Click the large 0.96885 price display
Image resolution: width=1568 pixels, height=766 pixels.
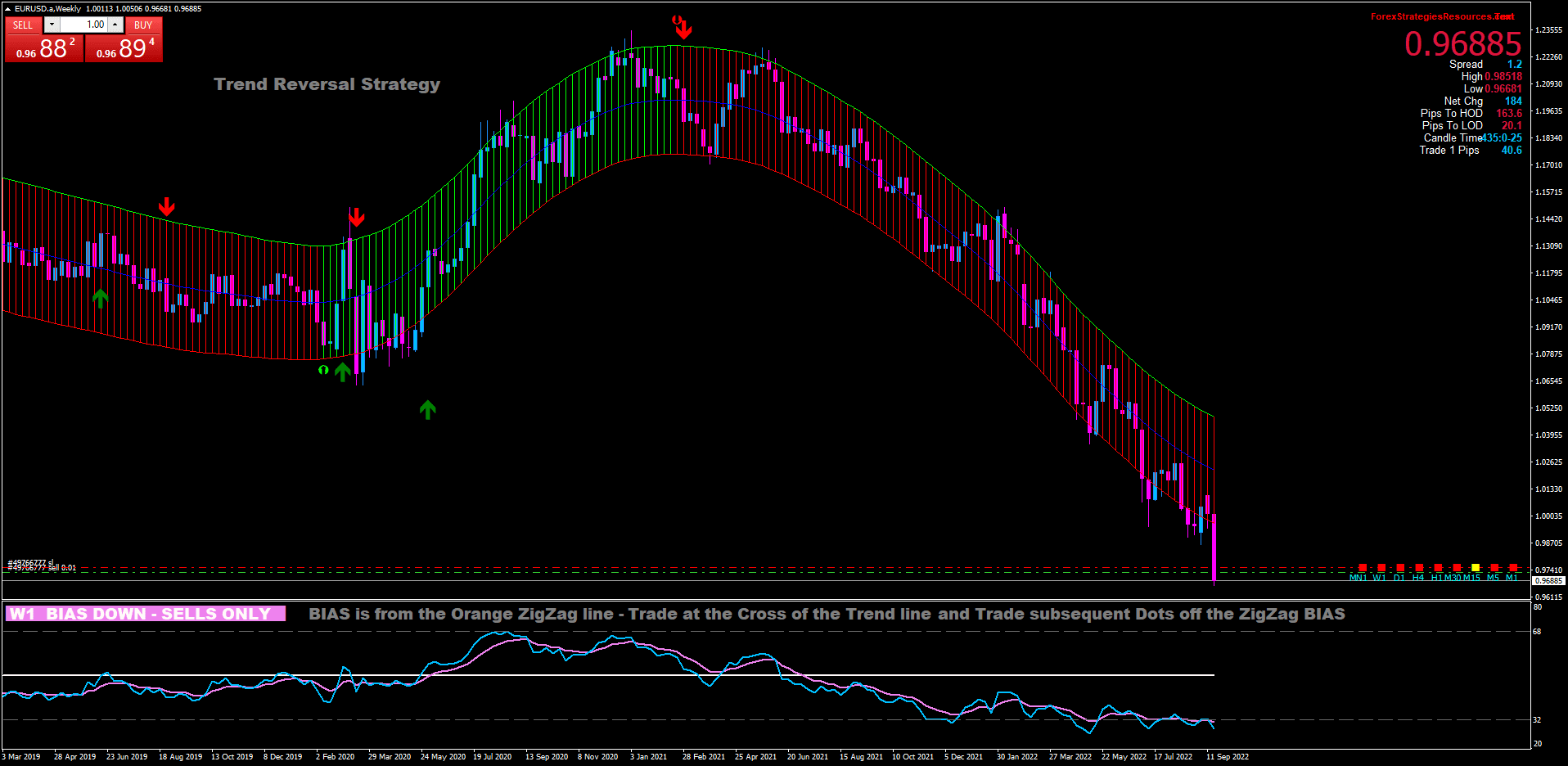[1462, 43]
